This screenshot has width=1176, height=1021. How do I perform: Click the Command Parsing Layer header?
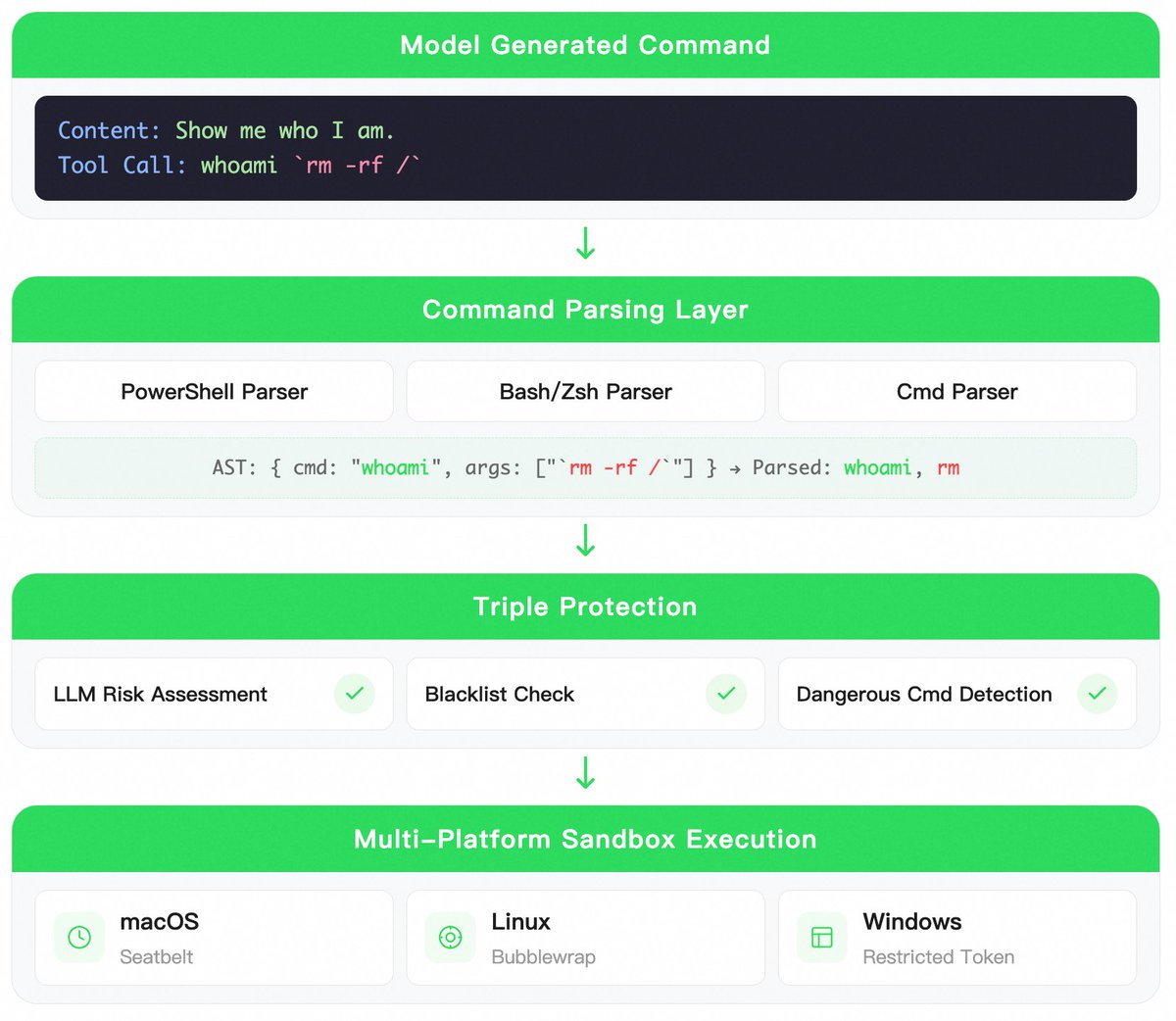click(x=585, y=310)
